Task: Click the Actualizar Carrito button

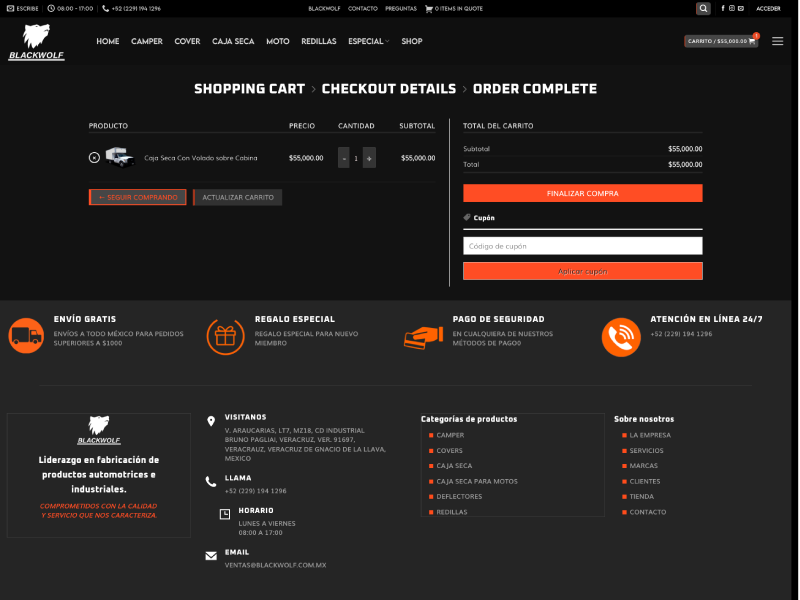Action: 238,197
